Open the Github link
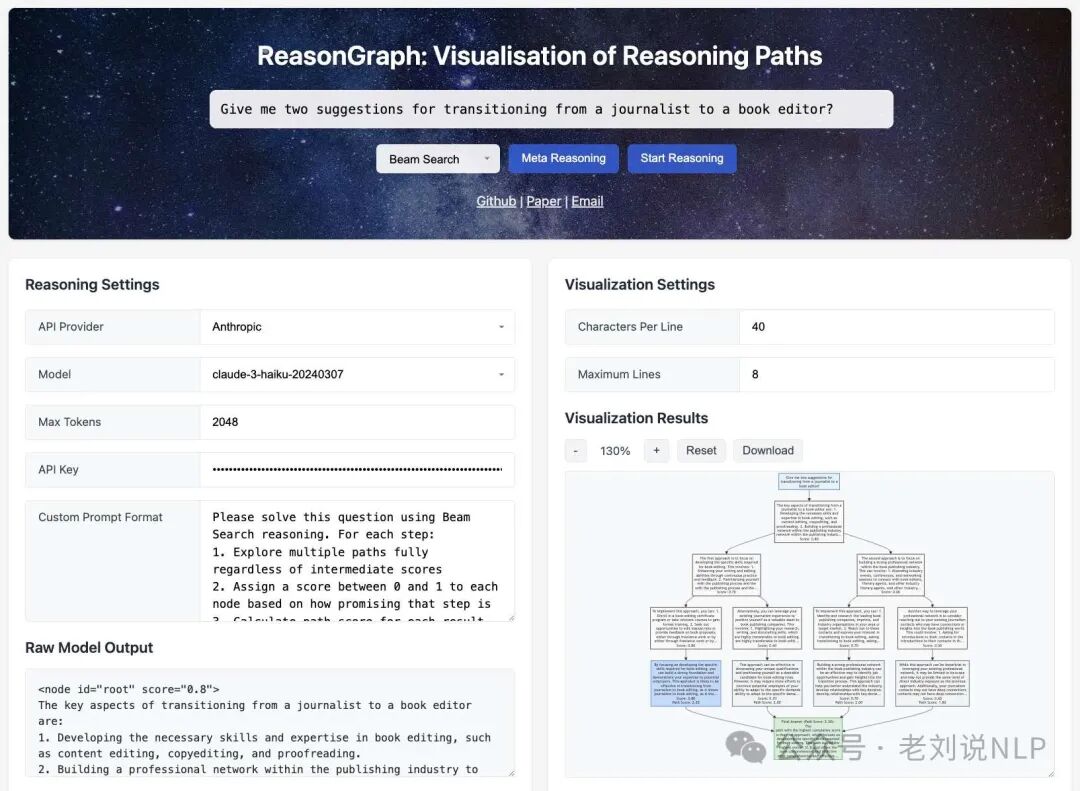 tap(496, 201)
